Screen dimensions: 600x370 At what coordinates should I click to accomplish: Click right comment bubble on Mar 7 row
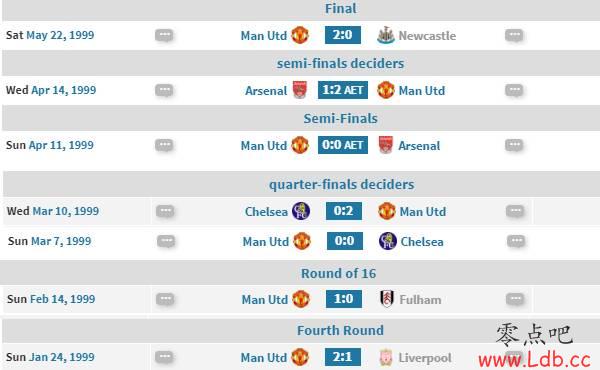(516, 241)
